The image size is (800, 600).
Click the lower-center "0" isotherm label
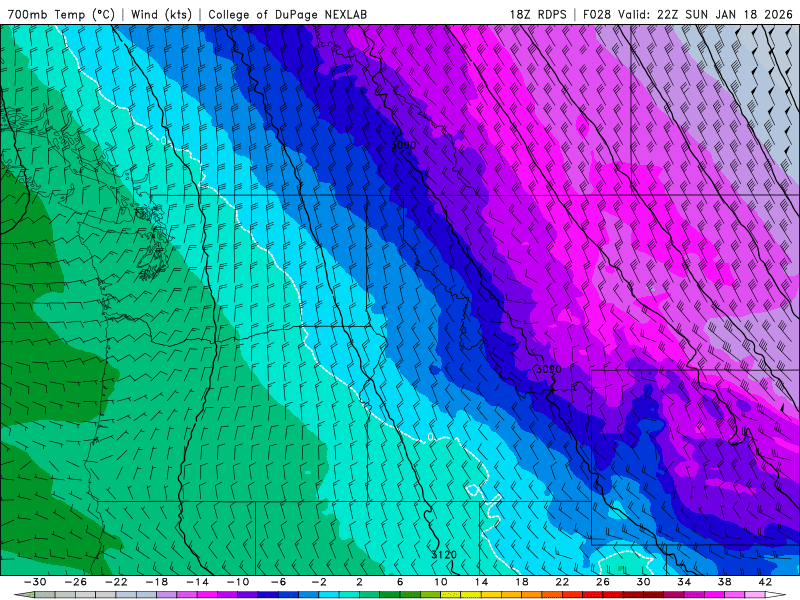pos(430,437)
